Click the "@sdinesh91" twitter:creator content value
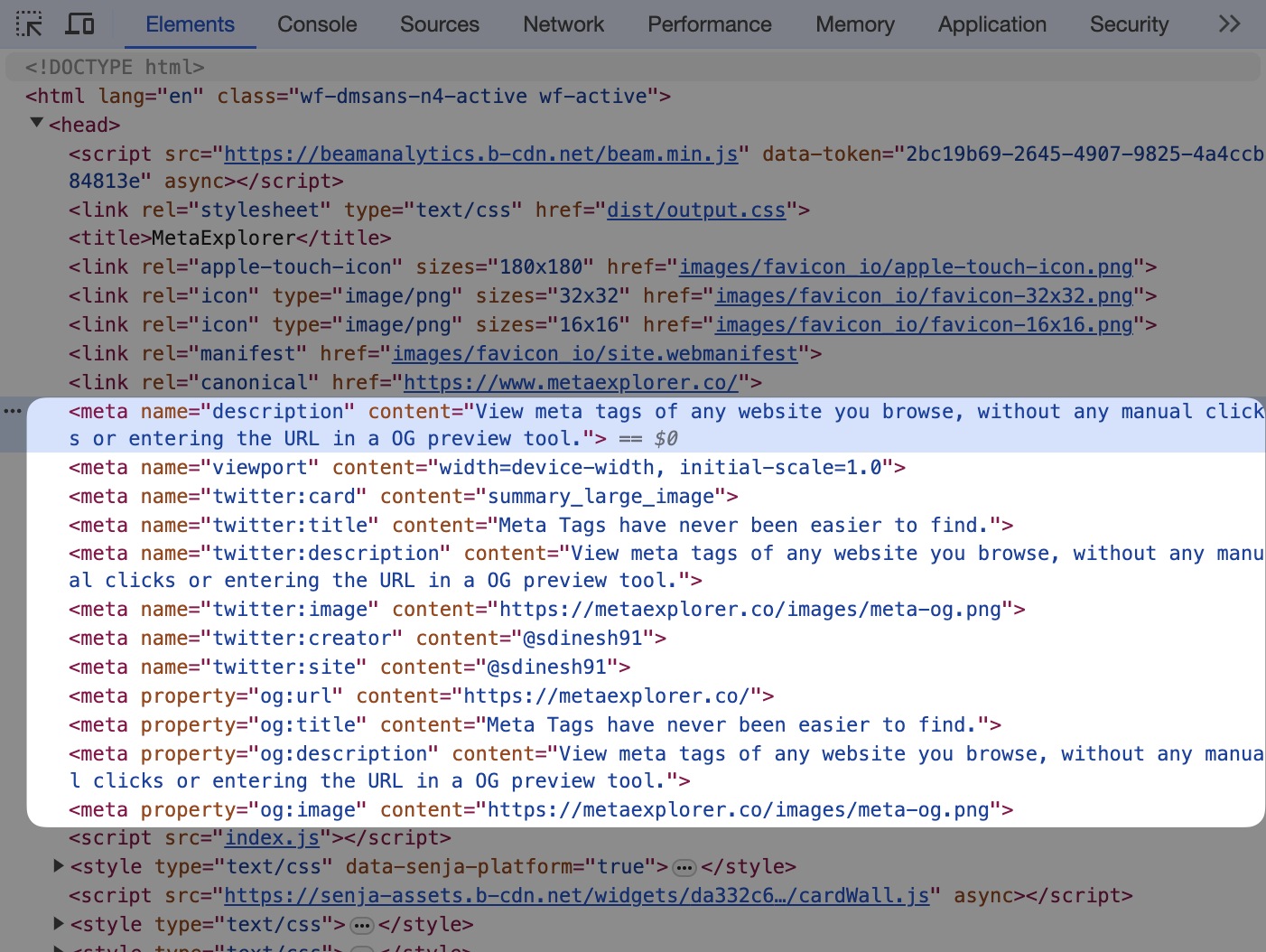1266x952 pixels. coord(582,639)
